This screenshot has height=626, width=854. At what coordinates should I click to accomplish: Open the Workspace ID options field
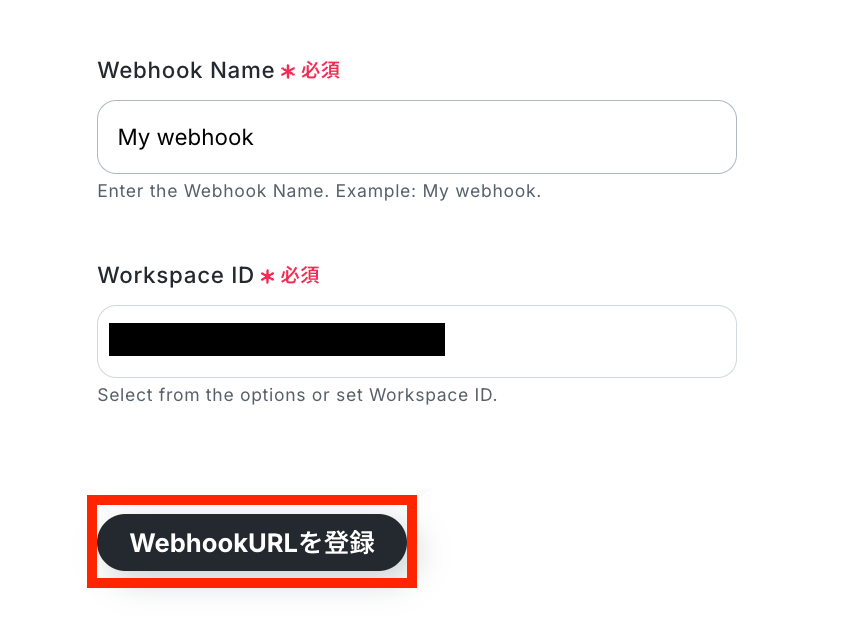417,341
